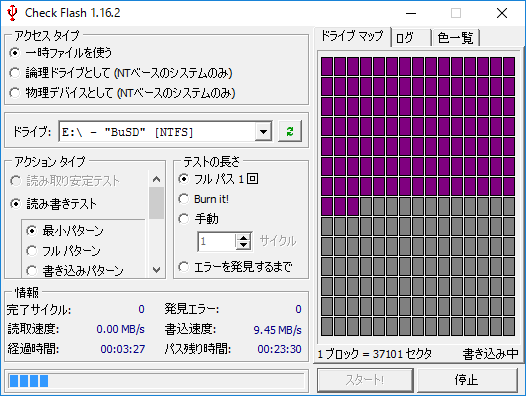The width and height of the screenshot is (526, 396).
Task: Click the 読取速度 0.00 MB/s value
Action: 120,329
